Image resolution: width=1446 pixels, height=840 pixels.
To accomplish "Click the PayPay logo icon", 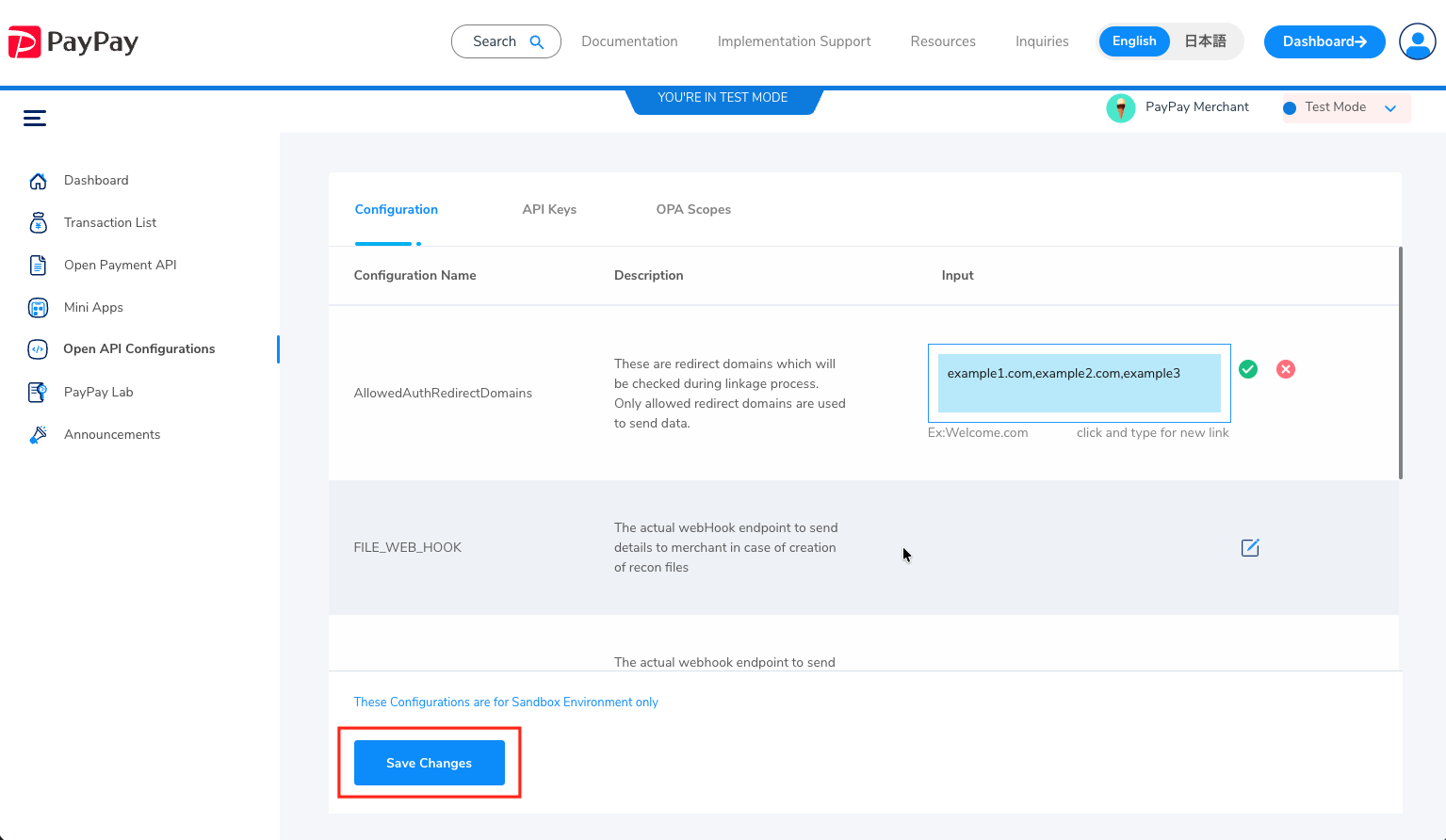I will [x=24, y=41].
